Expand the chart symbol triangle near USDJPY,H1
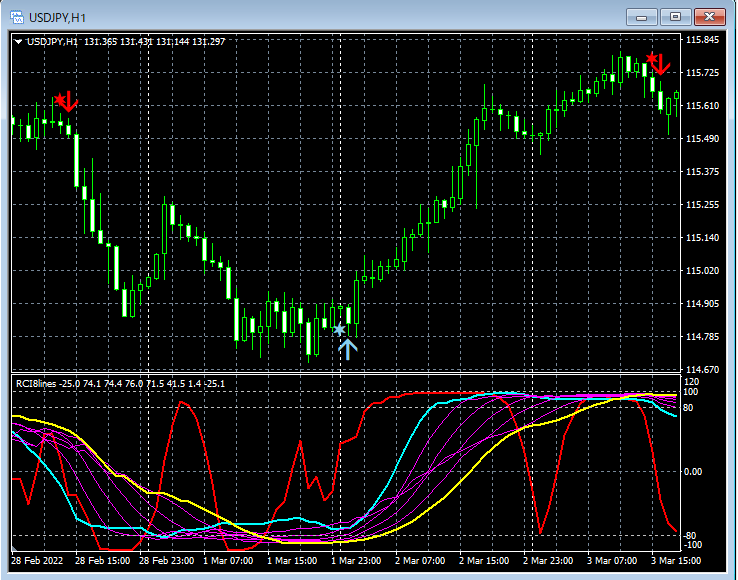The image size is (738, 580). (18, 42)
